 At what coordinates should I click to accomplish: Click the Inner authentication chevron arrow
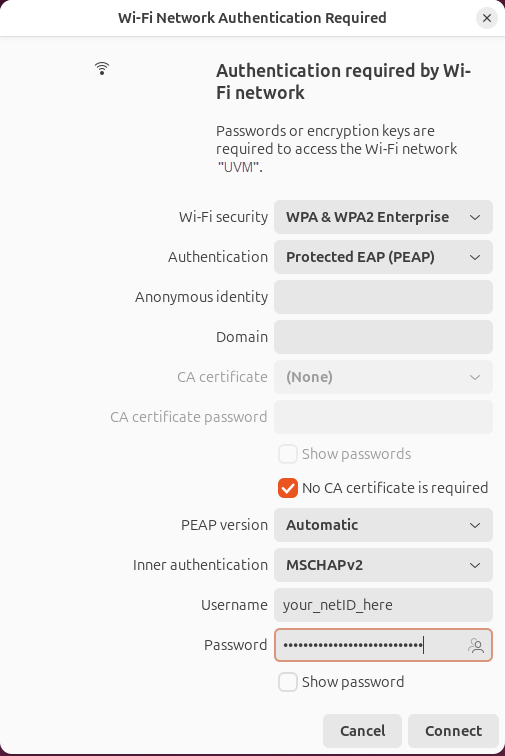coord(475,565)
